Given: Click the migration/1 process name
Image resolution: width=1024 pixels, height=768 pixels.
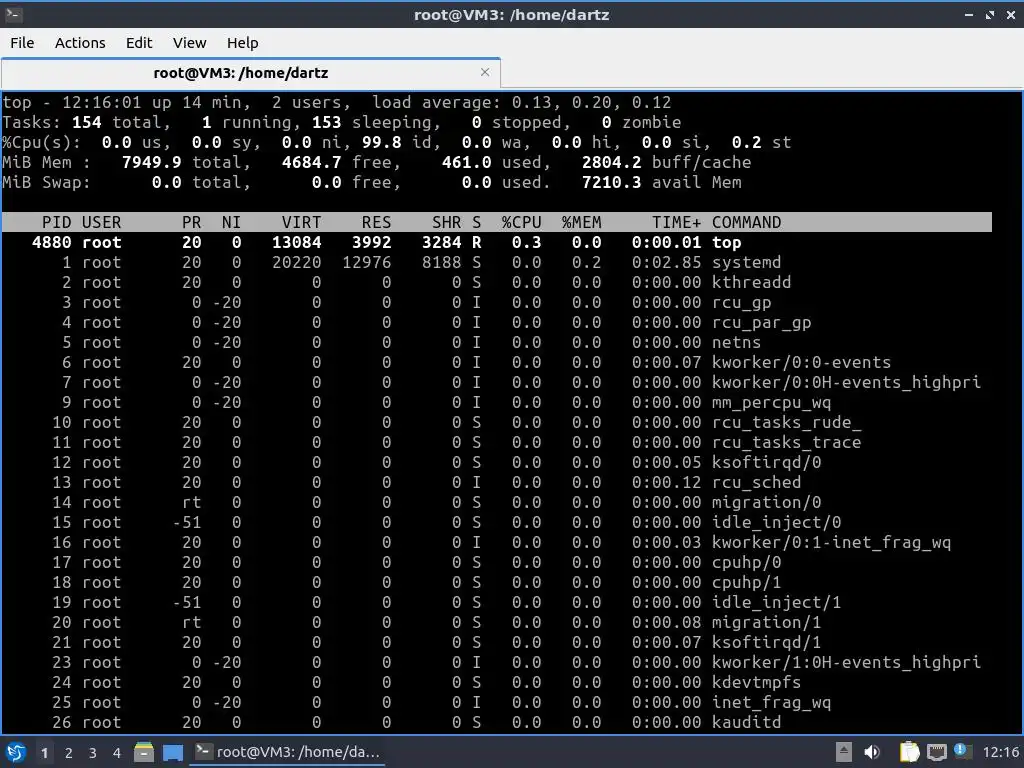Looking at the screenshot, I should tap(766, 622).
